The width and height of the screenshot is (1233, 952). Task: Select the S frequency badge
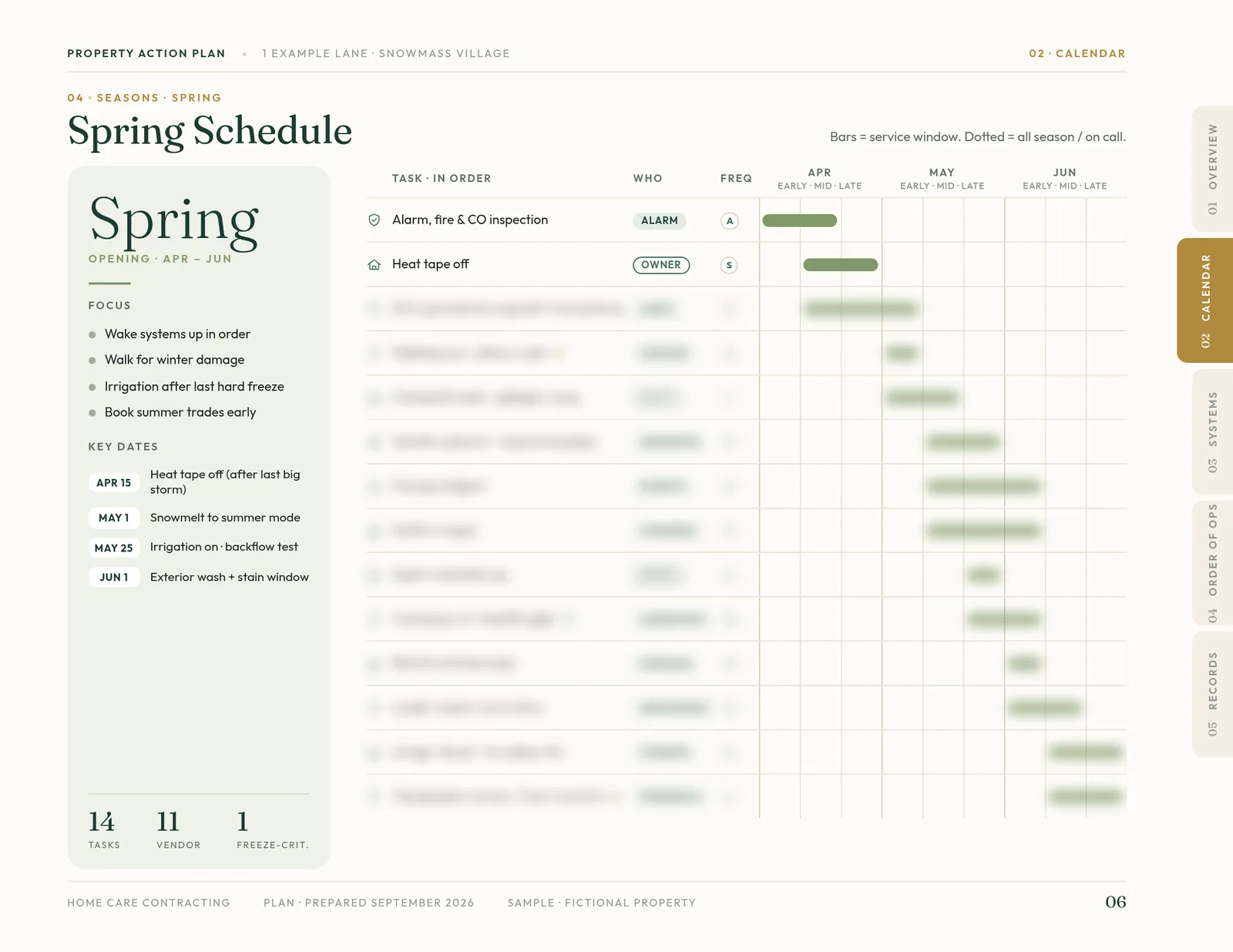(729, 265)
